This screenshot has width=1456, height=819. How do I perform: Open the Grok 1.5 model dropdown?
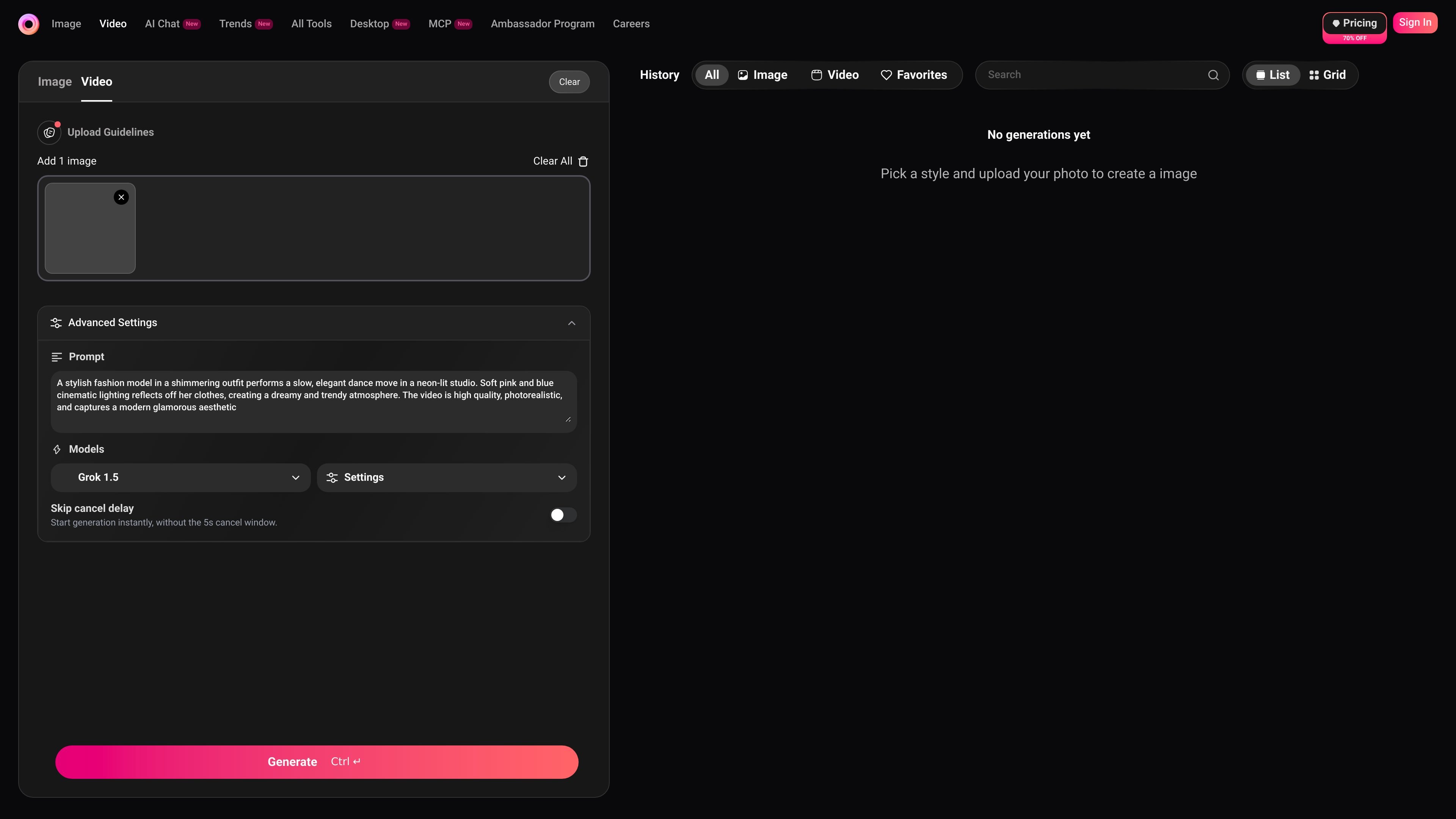(180, 478)
